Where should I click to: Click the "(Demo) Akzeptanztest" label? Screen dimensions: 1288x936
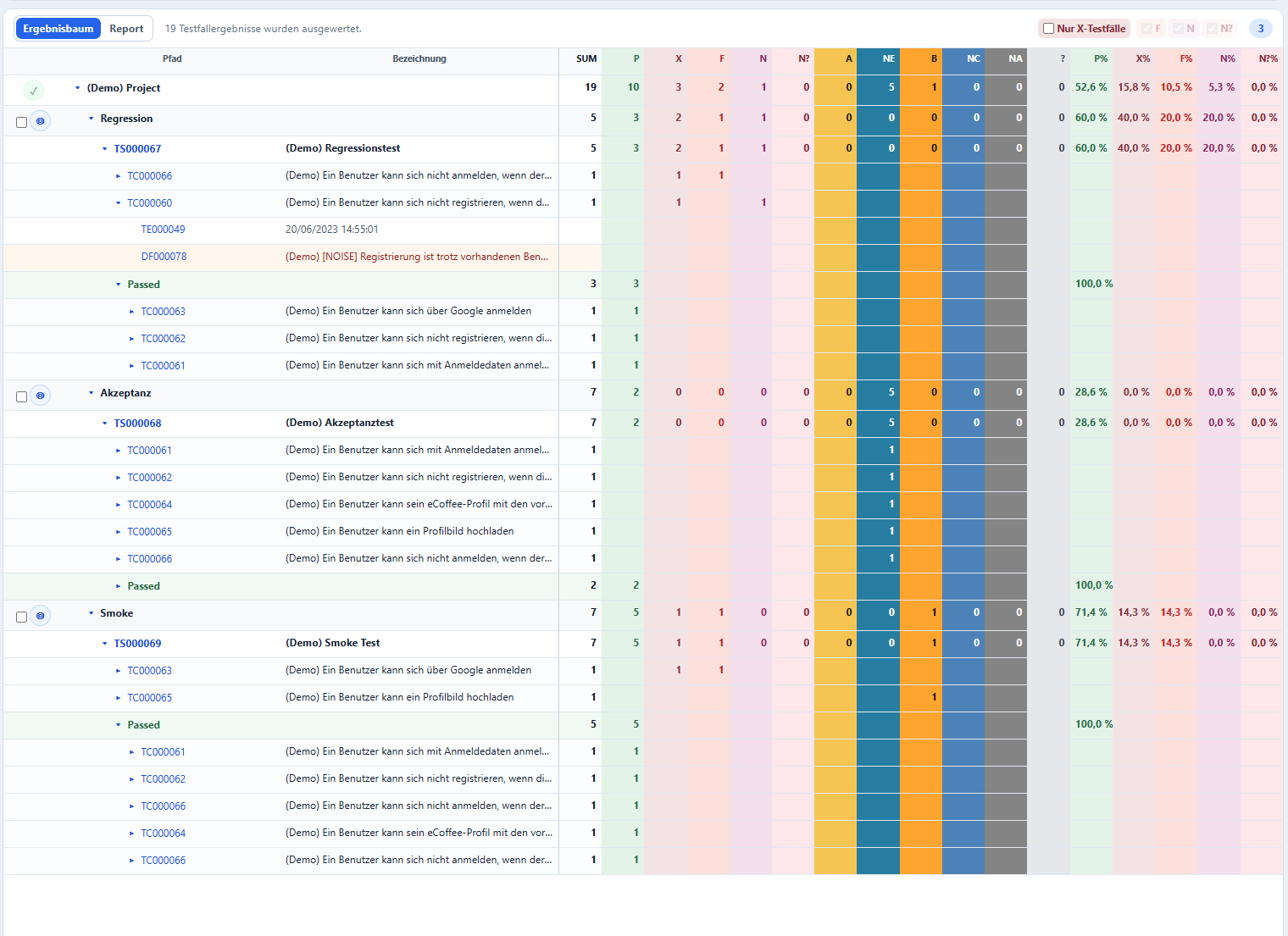click(339, 423)
